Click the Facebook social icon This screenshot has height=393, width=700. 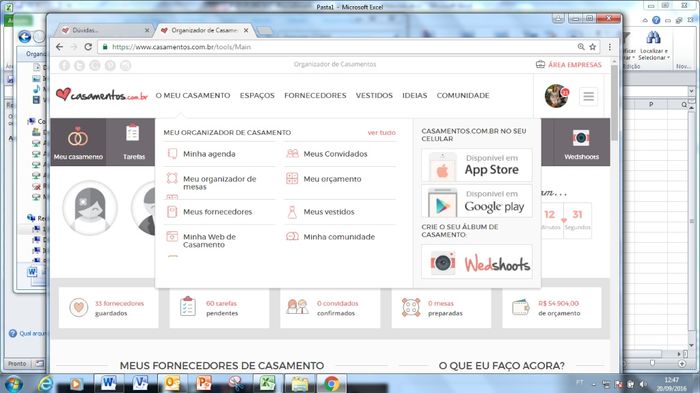[65, 66]
